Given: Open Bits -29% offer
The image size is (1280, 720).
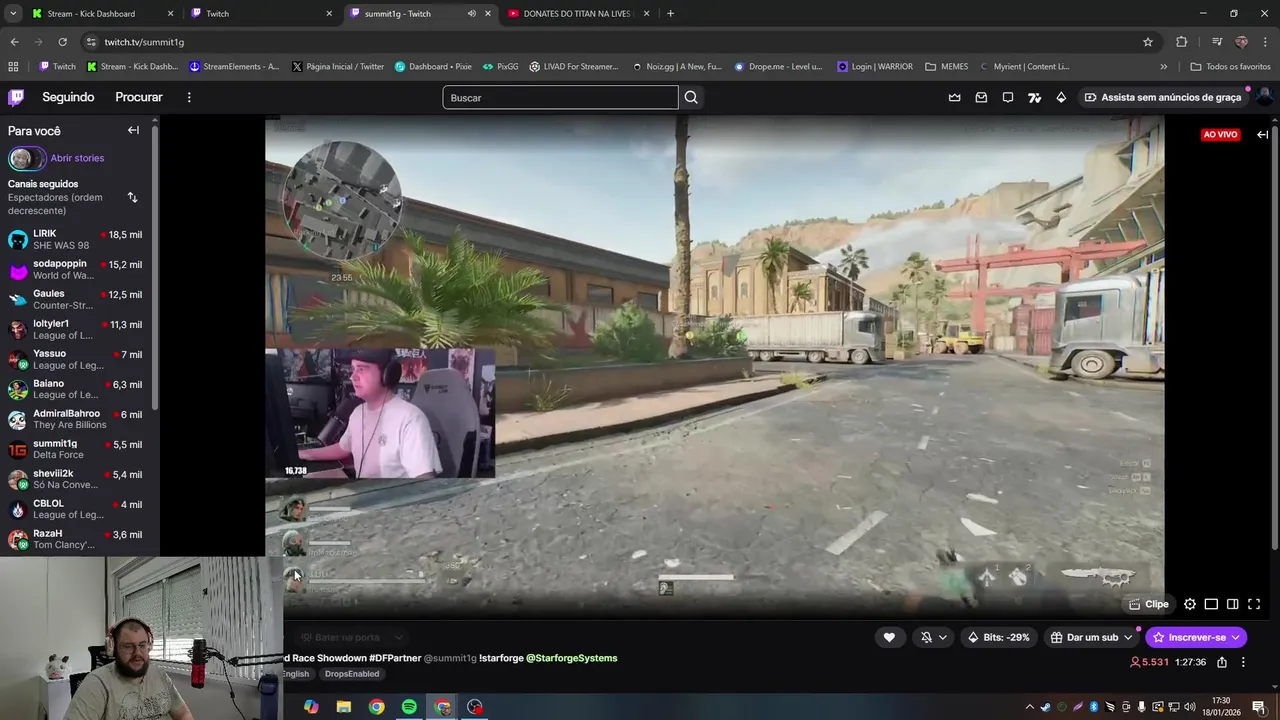Looking at the screenshot, I should point(998,637).
